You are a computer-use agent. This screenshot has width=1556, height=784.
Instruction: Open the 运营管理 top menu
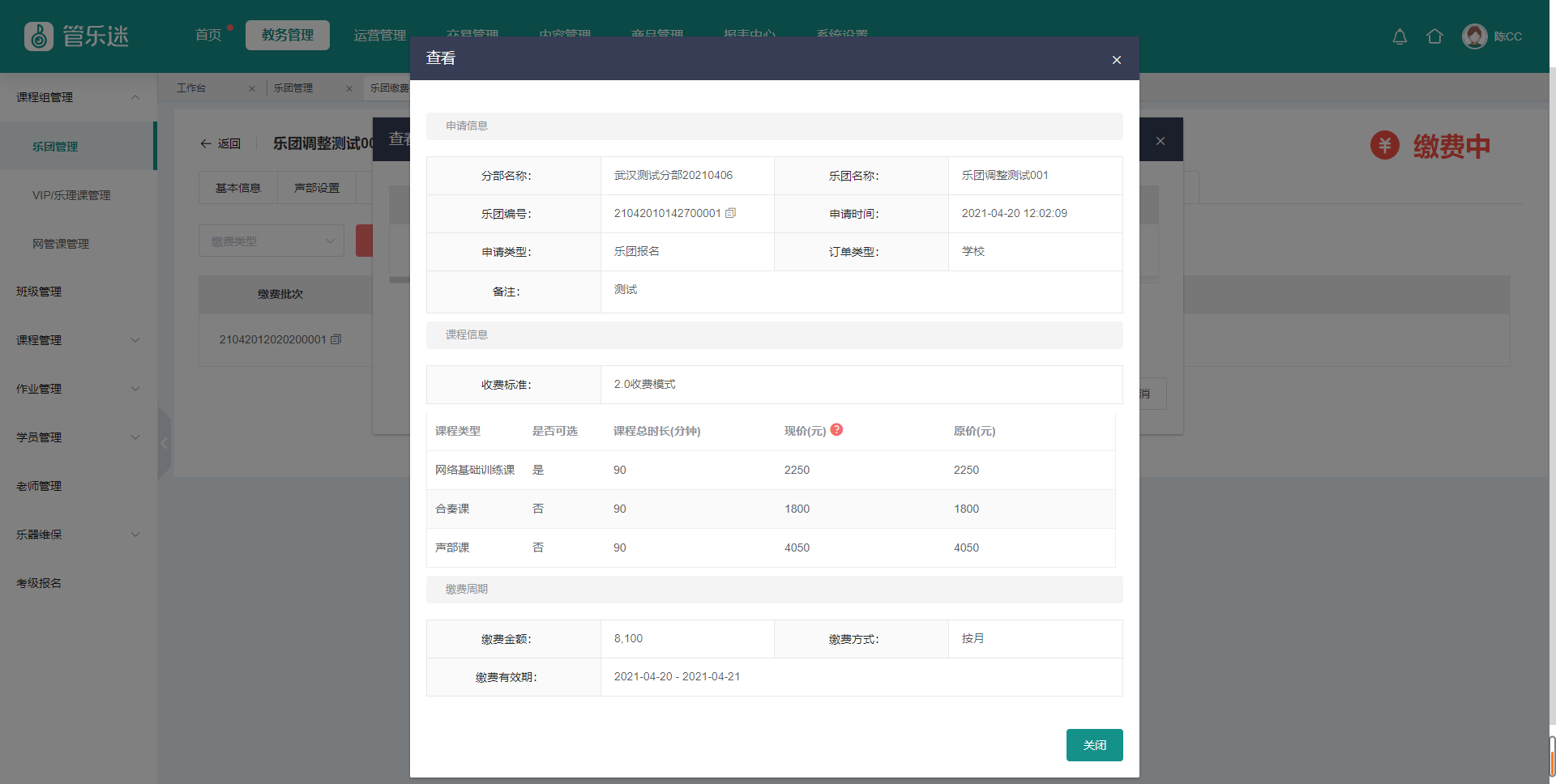tap(379, 36)
